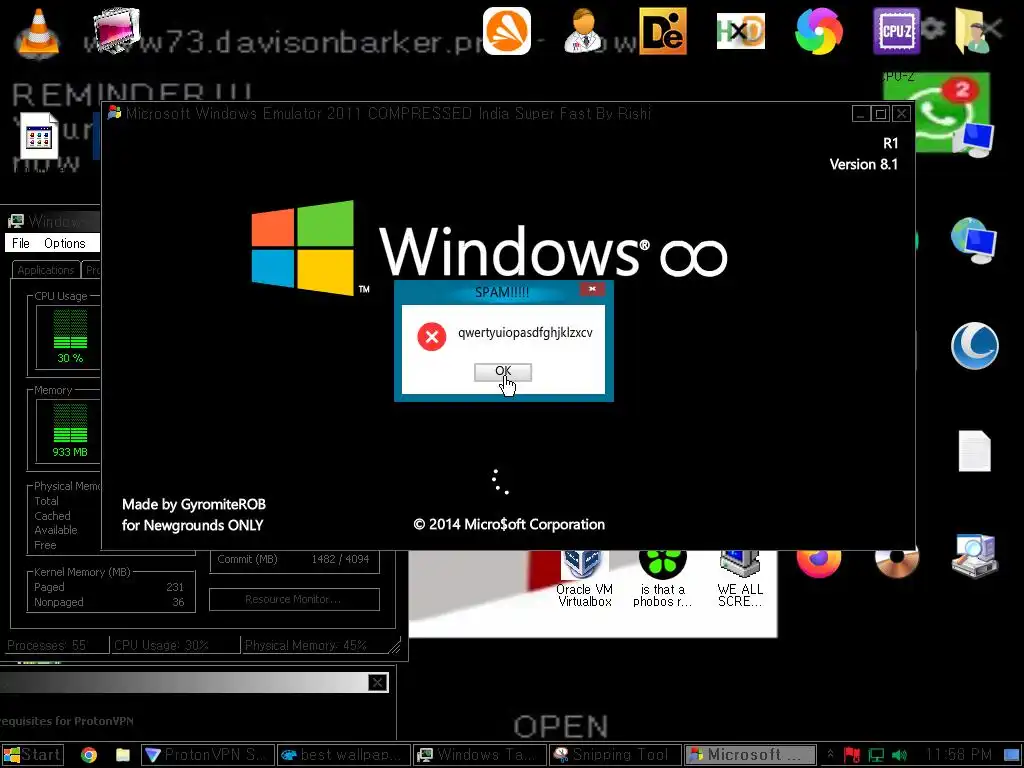Click the red flag tray icon

coord(852,756)
